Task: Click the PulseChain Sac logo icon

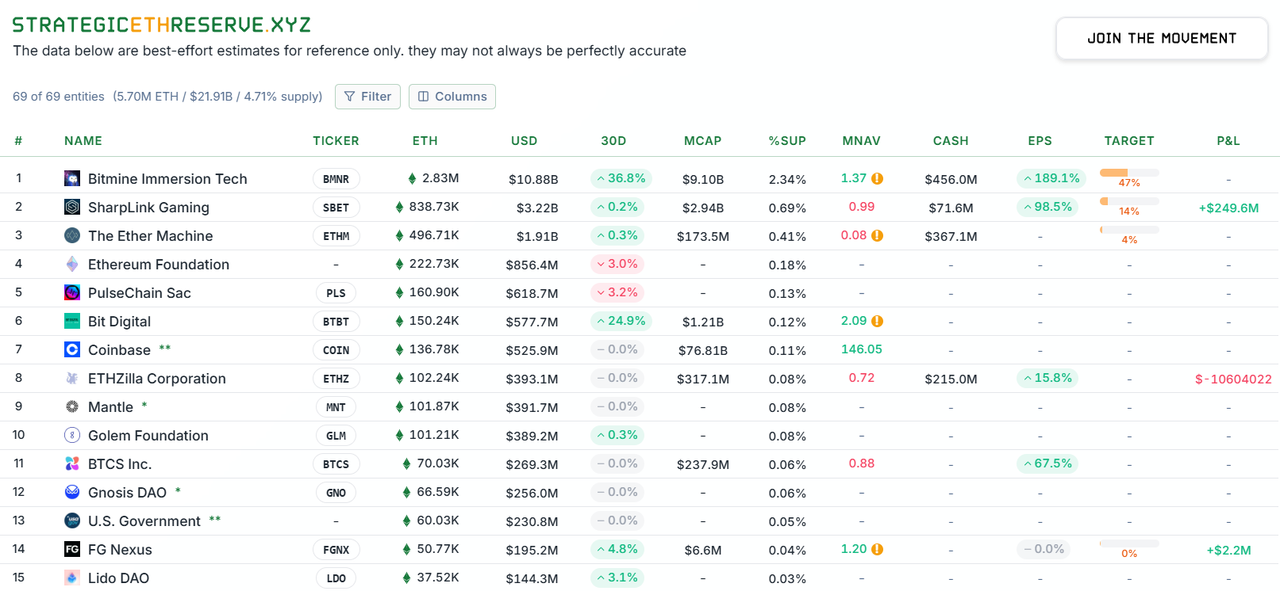Action: click(x=71, y=293)
